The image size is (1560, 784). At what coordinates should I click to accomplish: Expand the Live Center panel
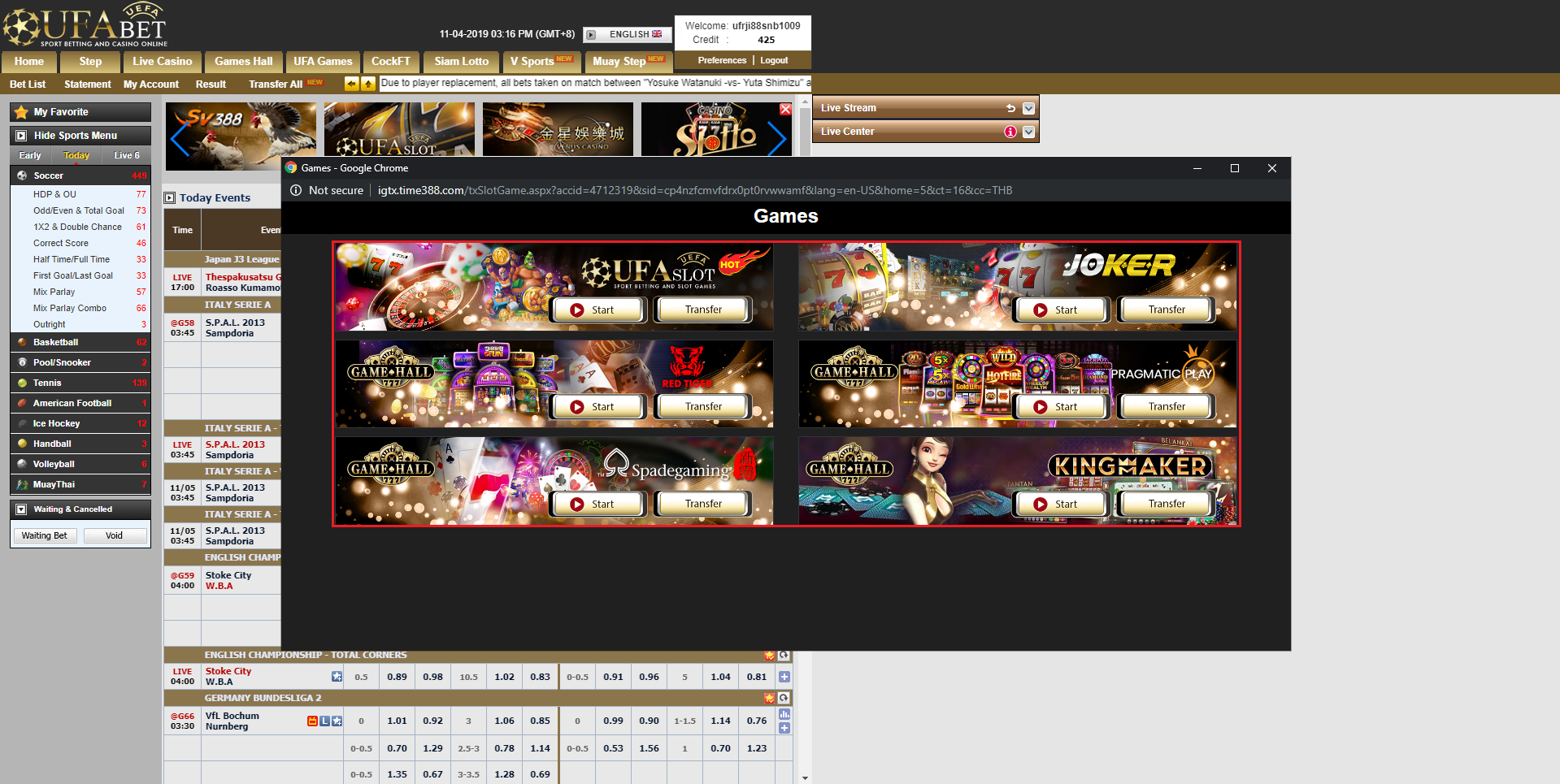pos(1028,132)
